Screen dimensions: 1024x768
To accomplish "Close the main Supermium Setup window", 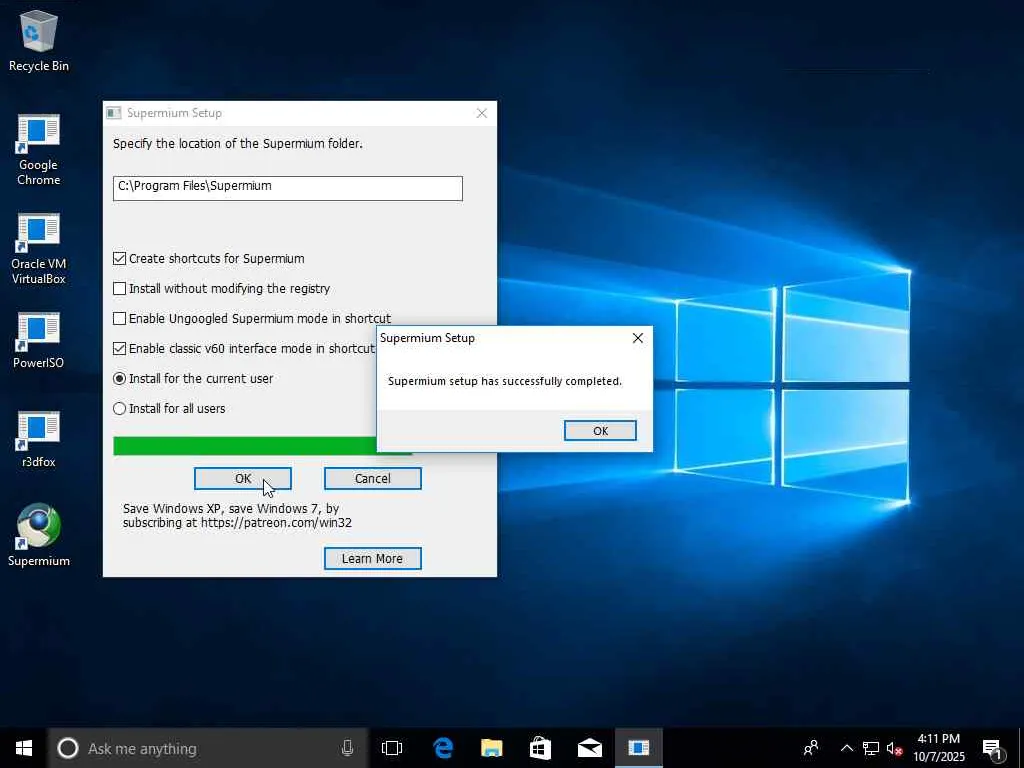I will pyautogui.click(x=481, y=113).
